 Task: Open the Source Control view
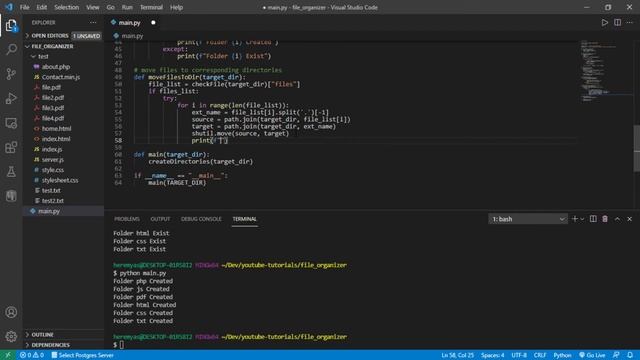(11, 74)
